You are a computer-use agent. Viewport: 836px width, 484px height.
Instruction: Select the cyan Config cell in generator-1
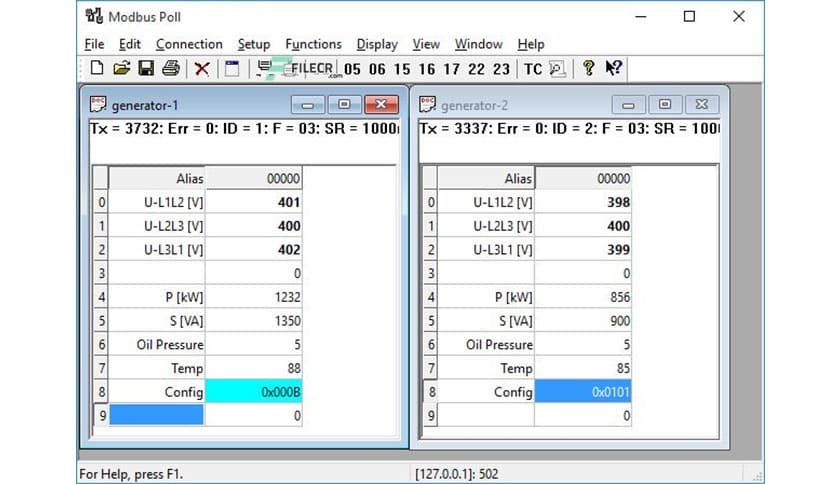pyautogui.click(x=254, y=392)
